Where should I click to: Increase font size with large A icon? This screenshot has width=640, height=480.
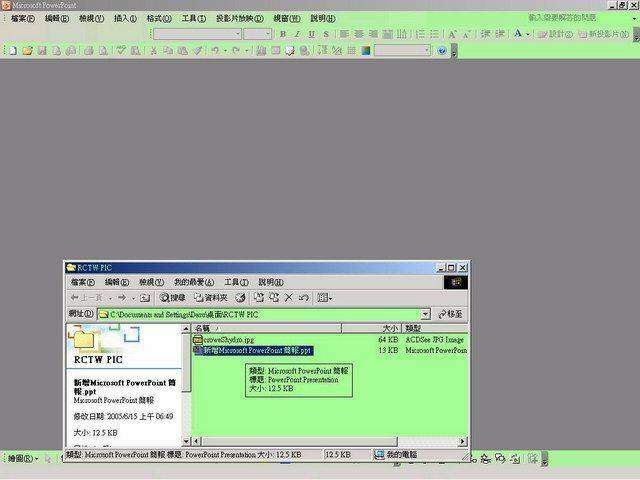452,34
